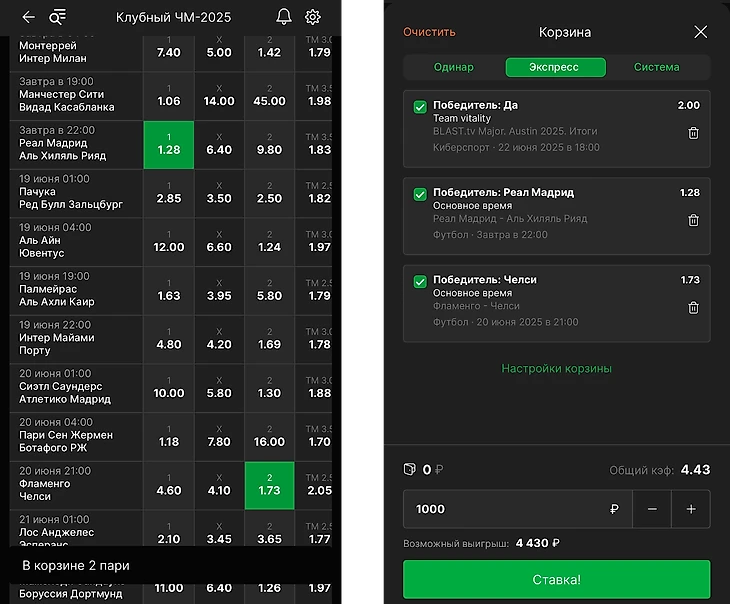The image size is (730, 604).
Task: Uncheck the Team vitality winner checkbox
Action: pyautogui.click(x=420, y=107)
